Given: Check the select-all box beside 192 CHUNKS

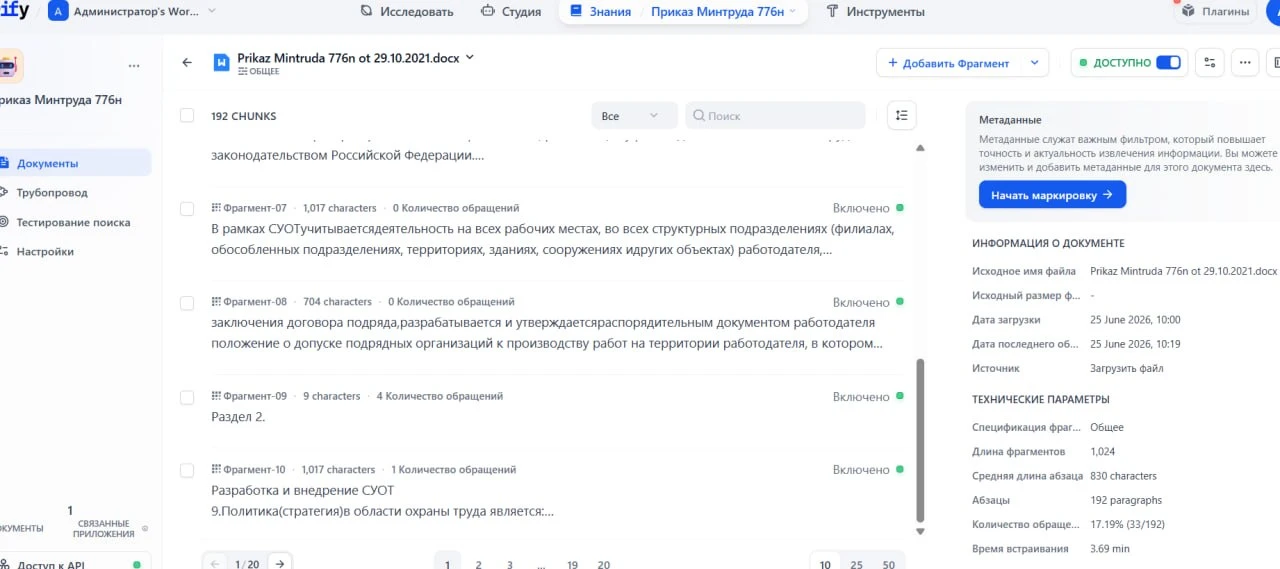Looking at the screenshot, I should [187, 116].
